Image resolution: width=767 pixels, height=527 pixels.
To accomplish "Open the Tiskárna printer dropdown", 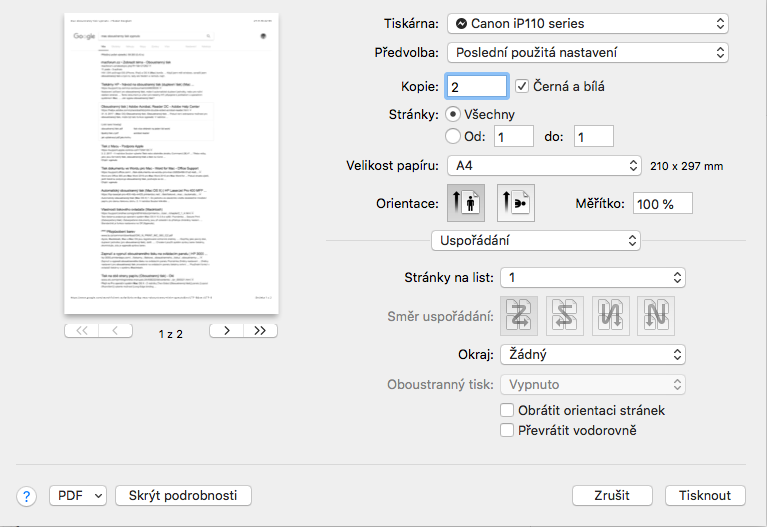I will coord(588,23).
